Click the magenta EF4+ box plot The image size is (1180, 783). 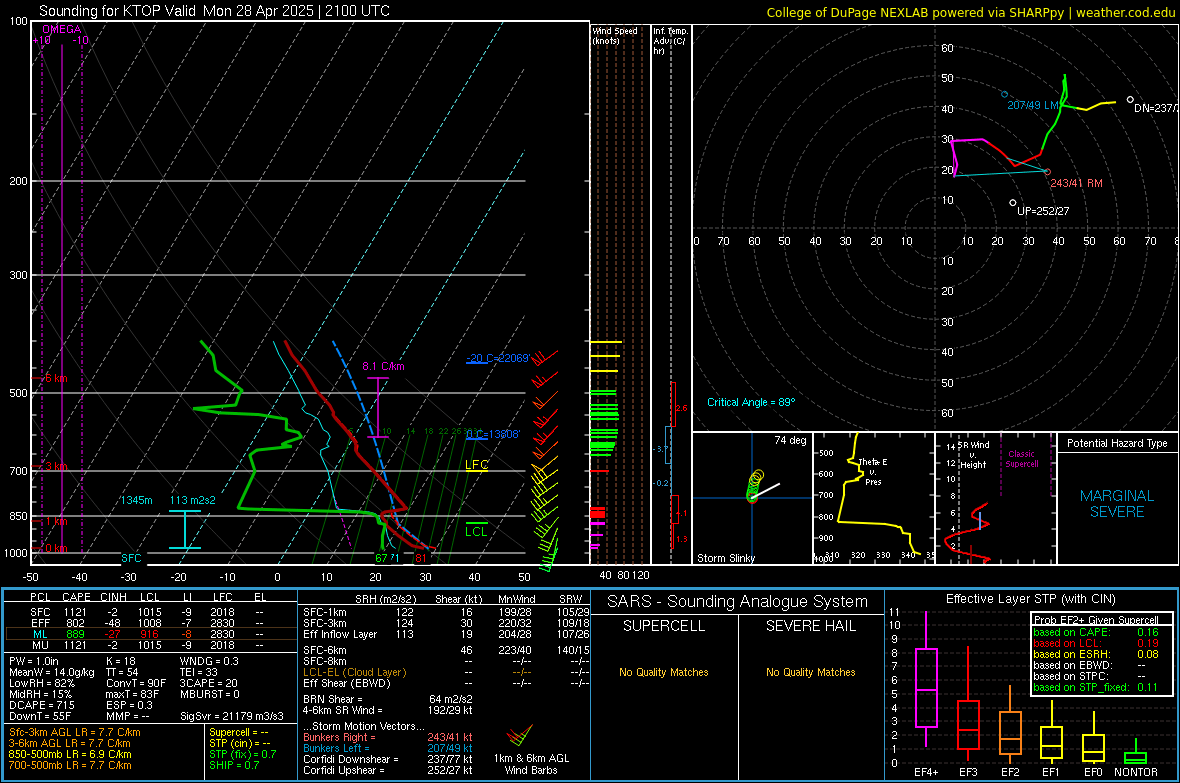coord(926,680)
